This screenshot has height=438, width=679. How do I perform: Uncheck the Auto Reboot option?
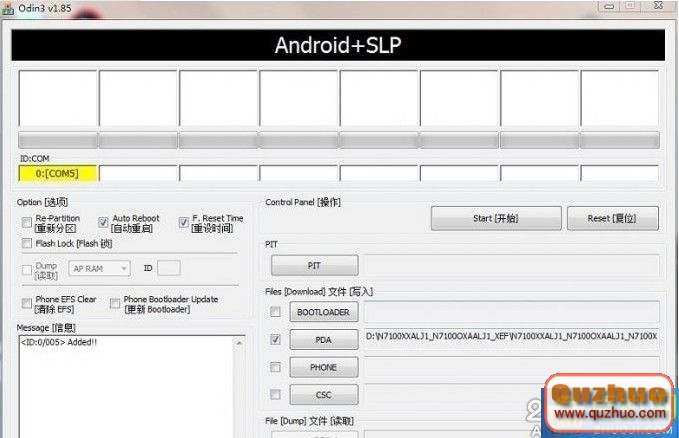pyautogui.click(x=103, y=223)
